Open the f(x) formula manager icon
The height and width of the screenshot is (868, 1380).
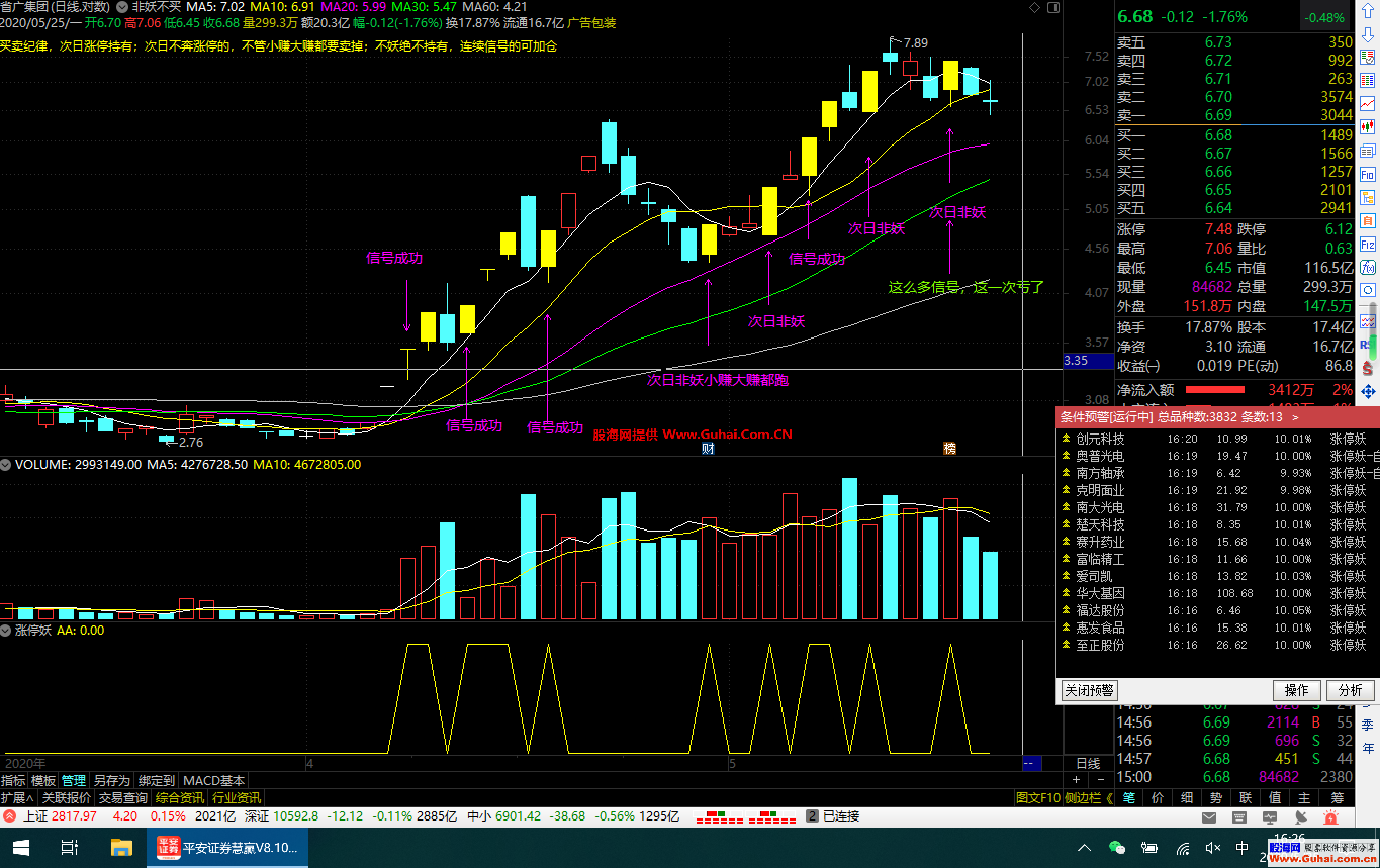(1368, 268)
